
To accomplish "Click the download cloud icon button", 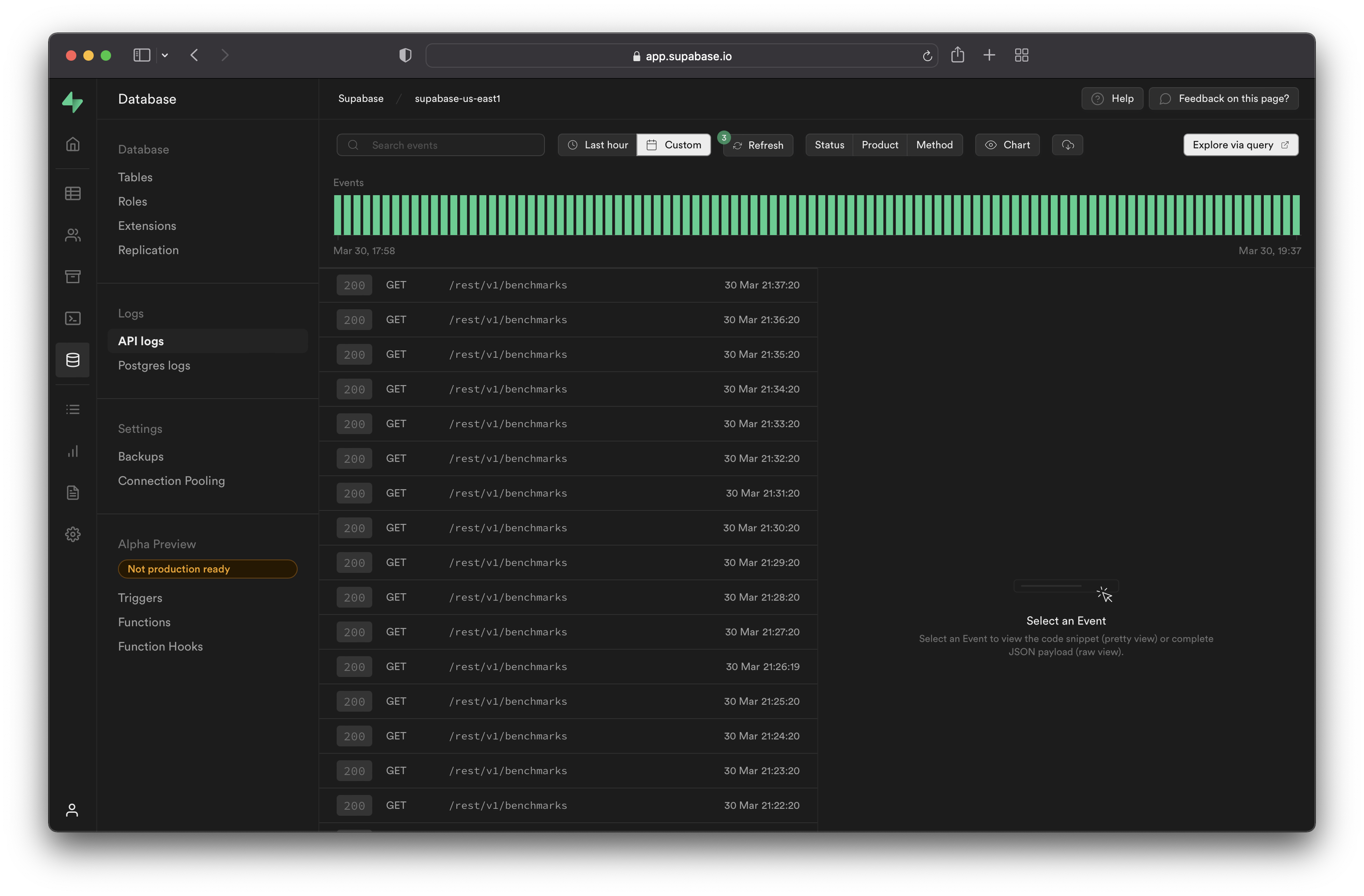I will (1067, 145).
